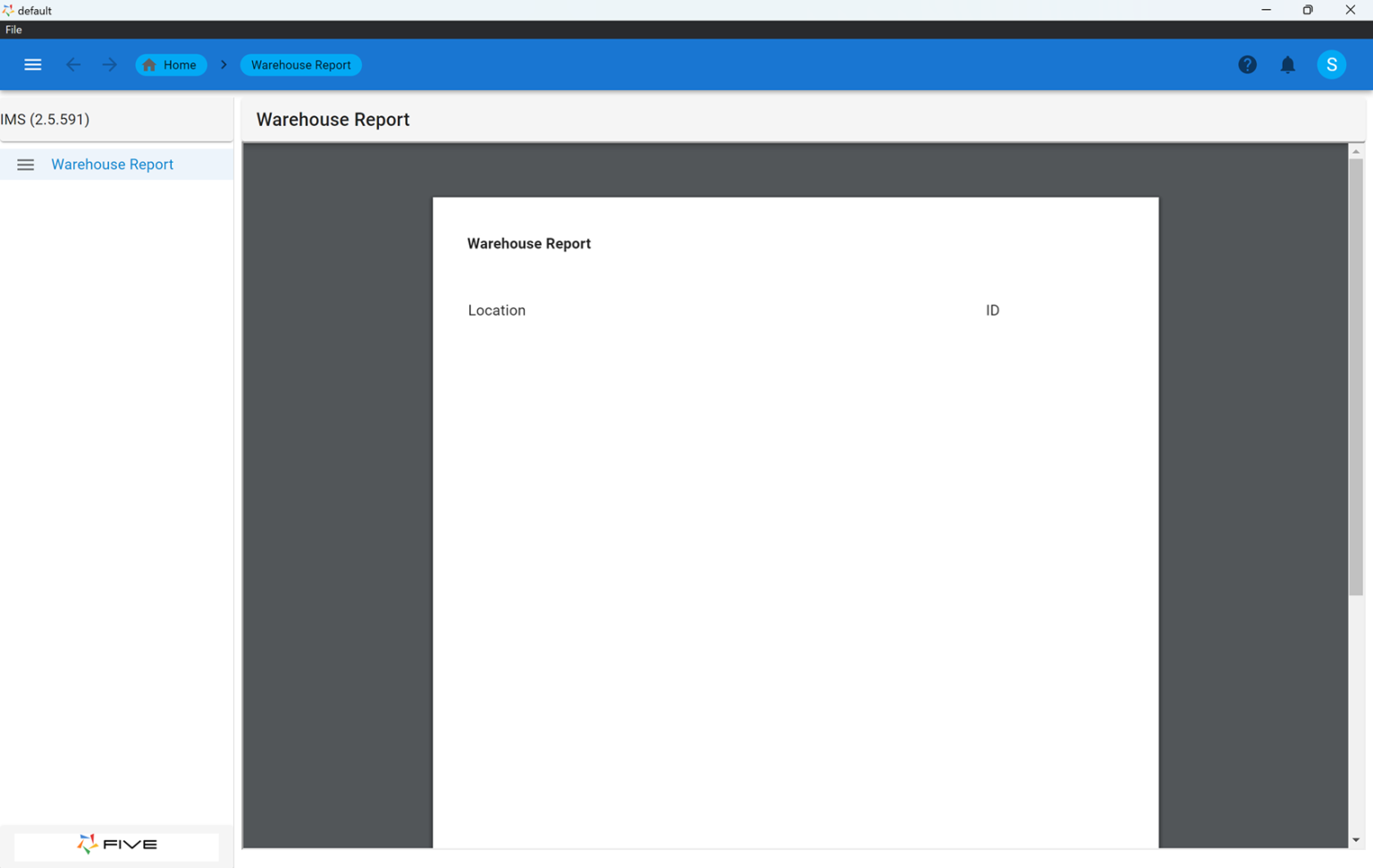The image size is (1373, 868).
Task: Click the Location column header
Action: [497, 310]
